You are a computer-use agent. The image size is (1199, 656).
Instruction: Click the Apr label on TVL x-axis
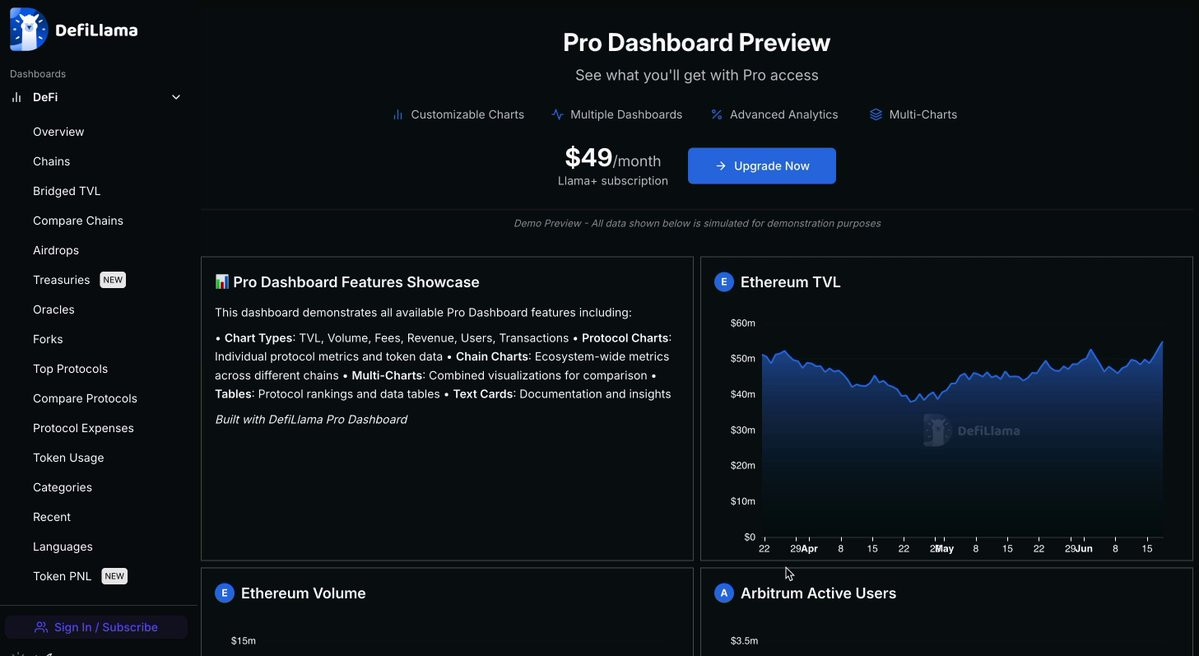pos(809,549)
